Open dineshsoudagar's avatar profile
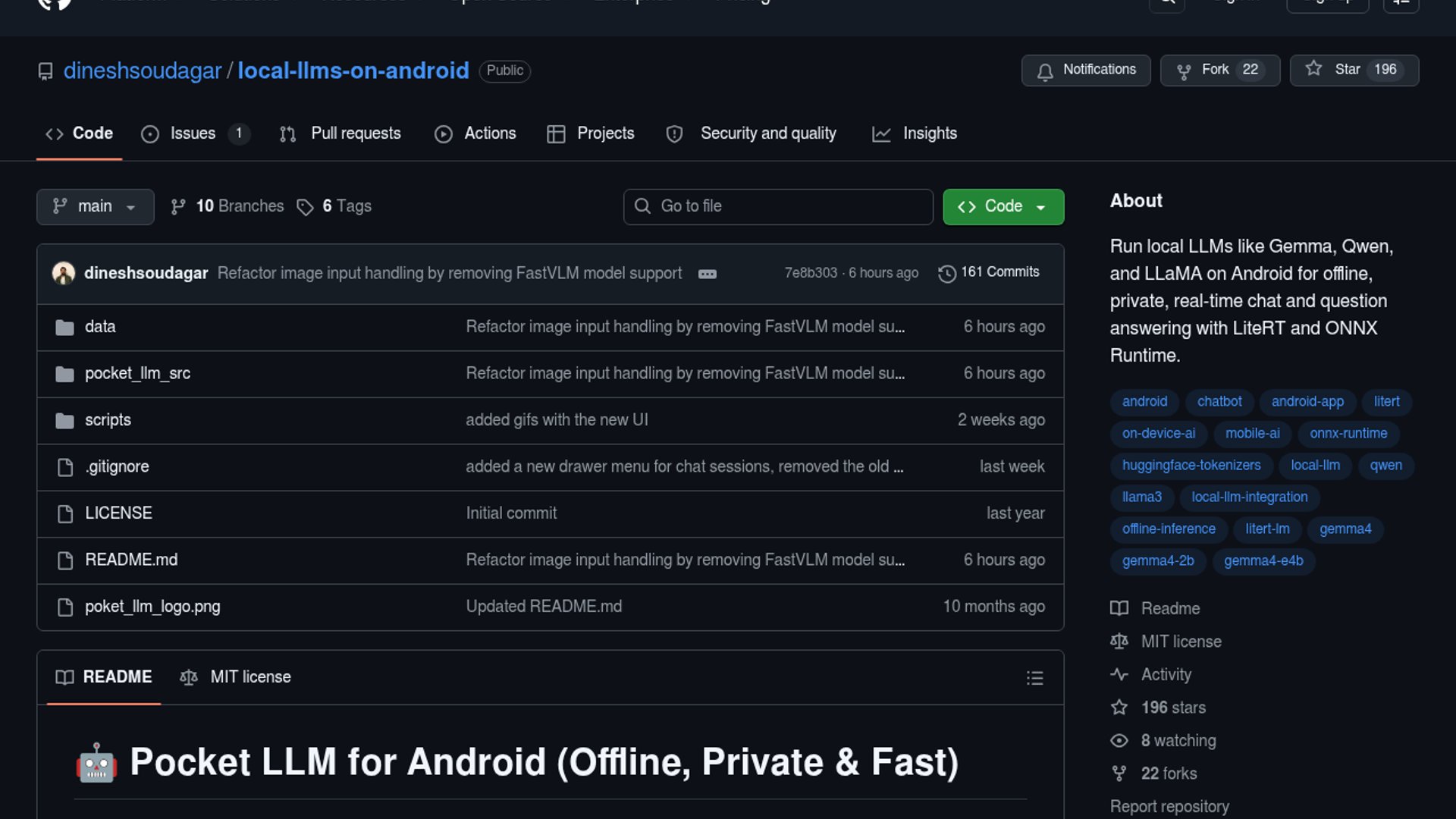The image size is (1456, 819). click(64, 273)
